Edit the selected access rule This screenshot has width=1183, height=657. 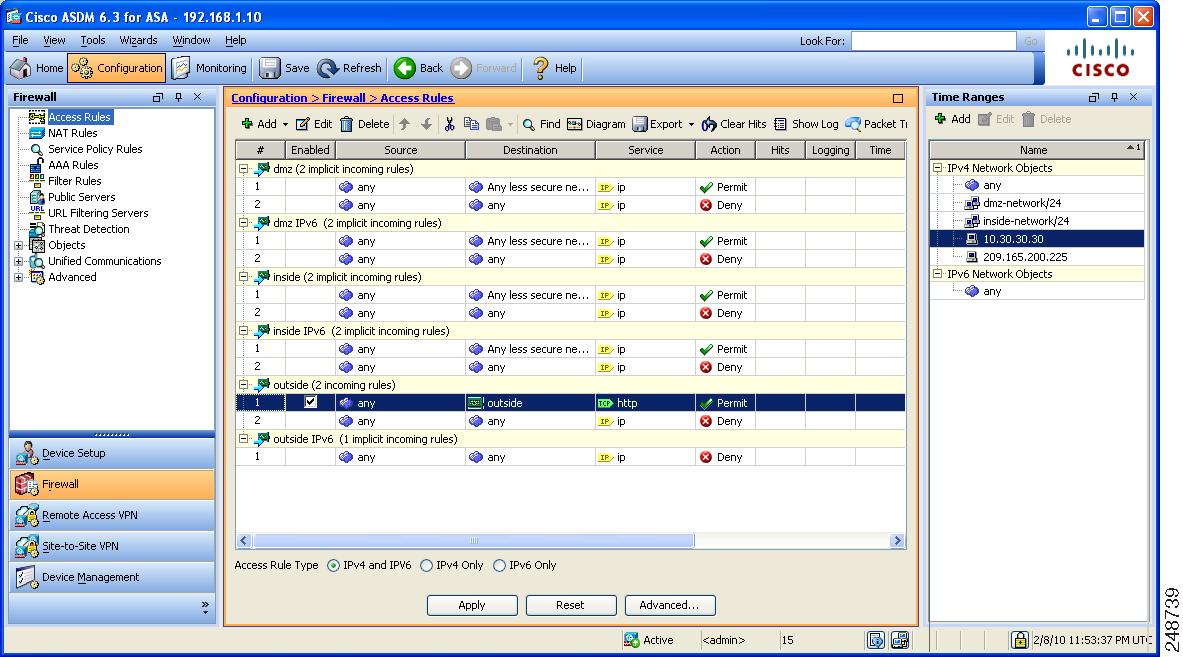click(314, 124)
